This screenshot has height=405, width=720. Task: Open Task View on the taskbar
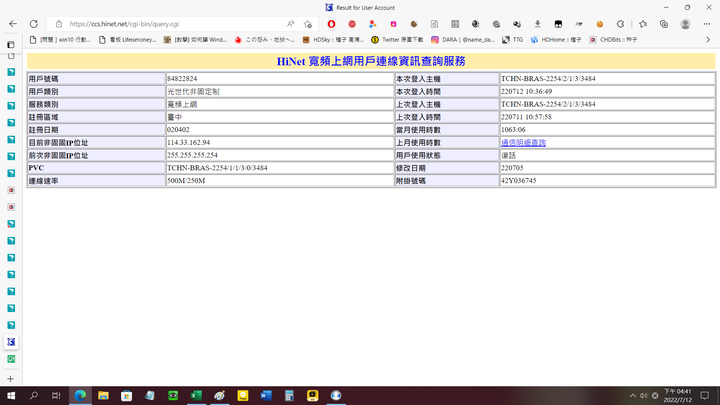[x=56, y=395]
